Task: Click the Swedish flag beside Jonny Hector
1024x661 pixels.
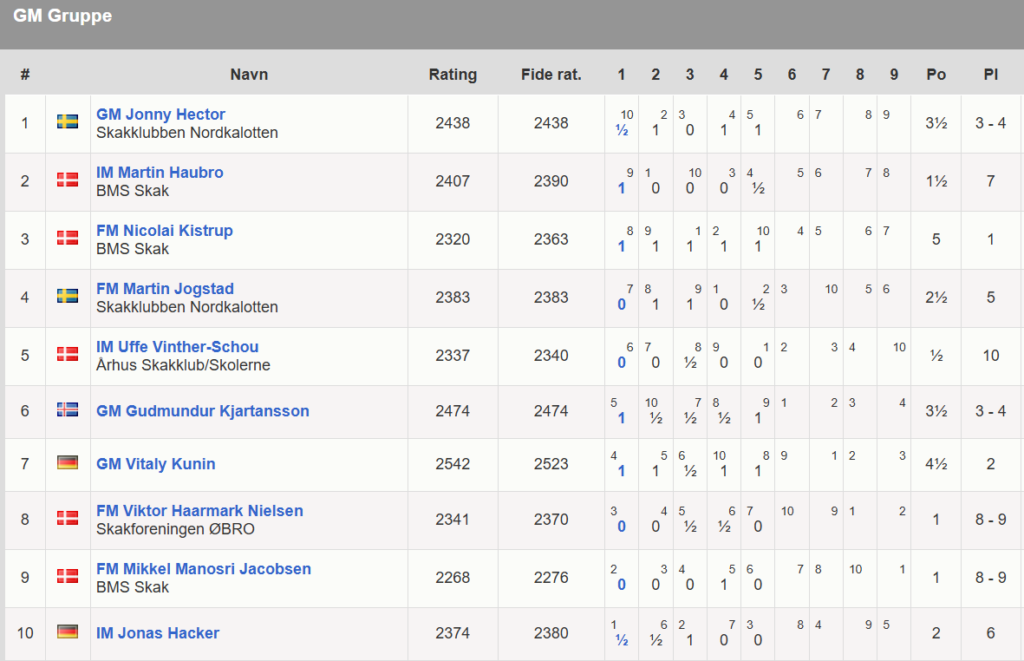Action: coord(68,122)
